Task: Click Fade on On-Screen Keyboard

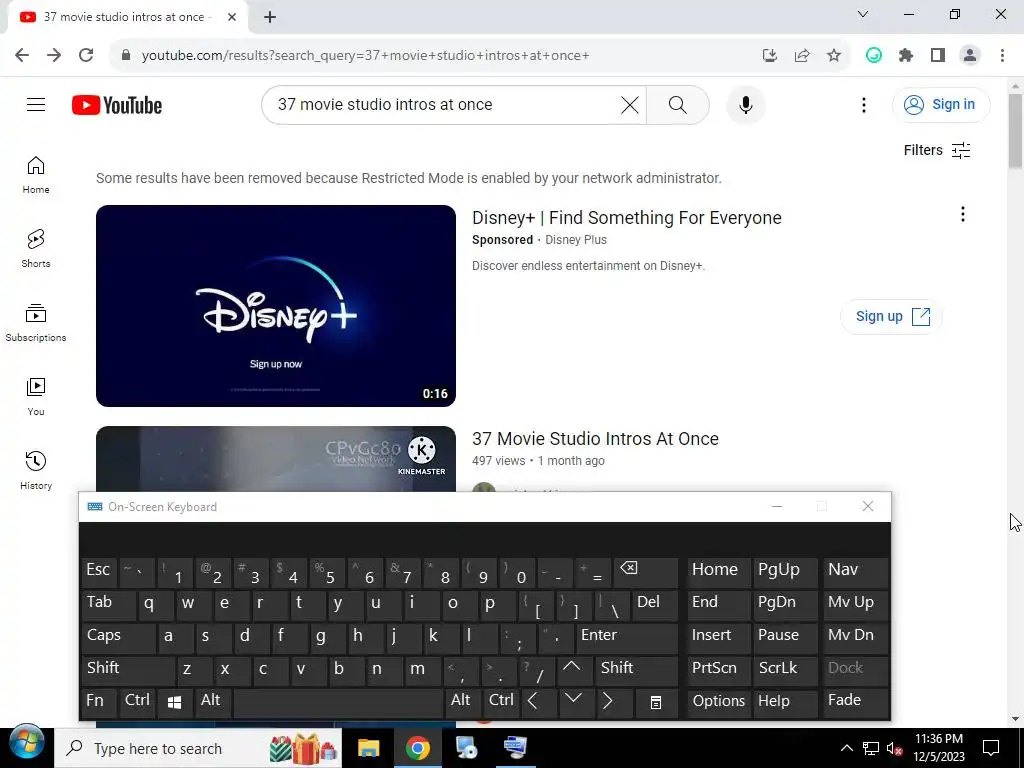Action: point(855,701)
